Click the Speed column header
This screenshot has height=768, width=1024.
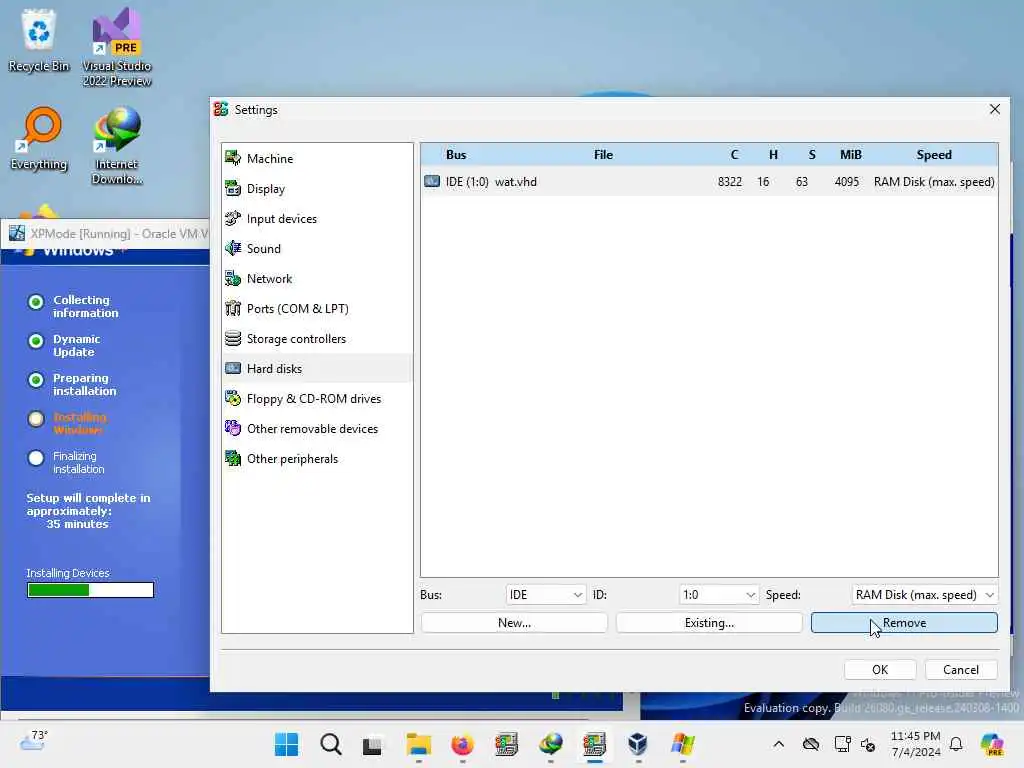(934, 155)
